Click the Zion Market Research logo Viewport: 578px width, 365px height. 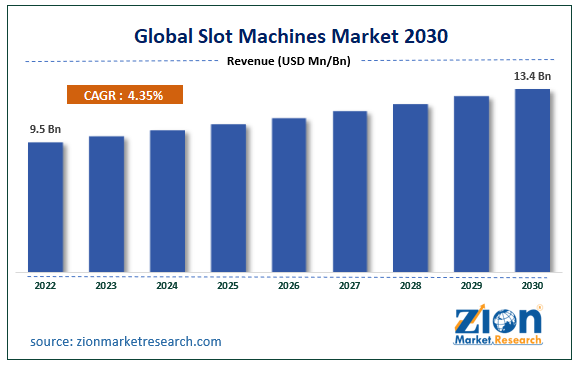tap(498, 324)
